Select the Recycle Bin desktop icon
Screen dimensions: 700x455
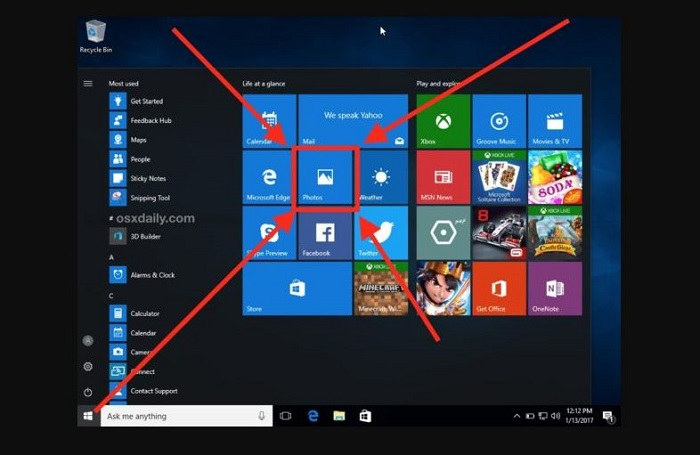tap(96, 36)
